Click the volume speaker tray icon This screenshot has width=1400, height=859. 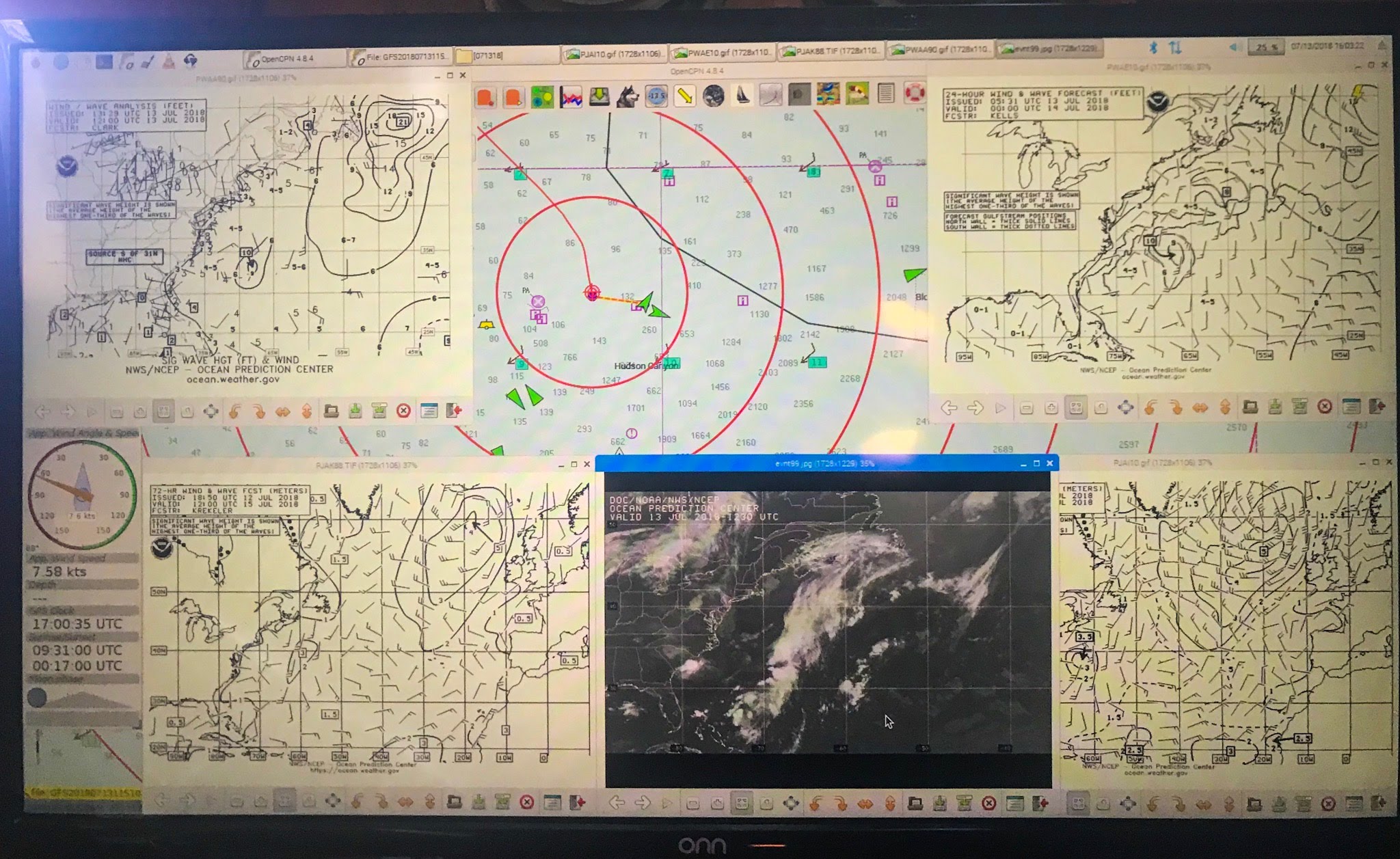(1235, 48)
